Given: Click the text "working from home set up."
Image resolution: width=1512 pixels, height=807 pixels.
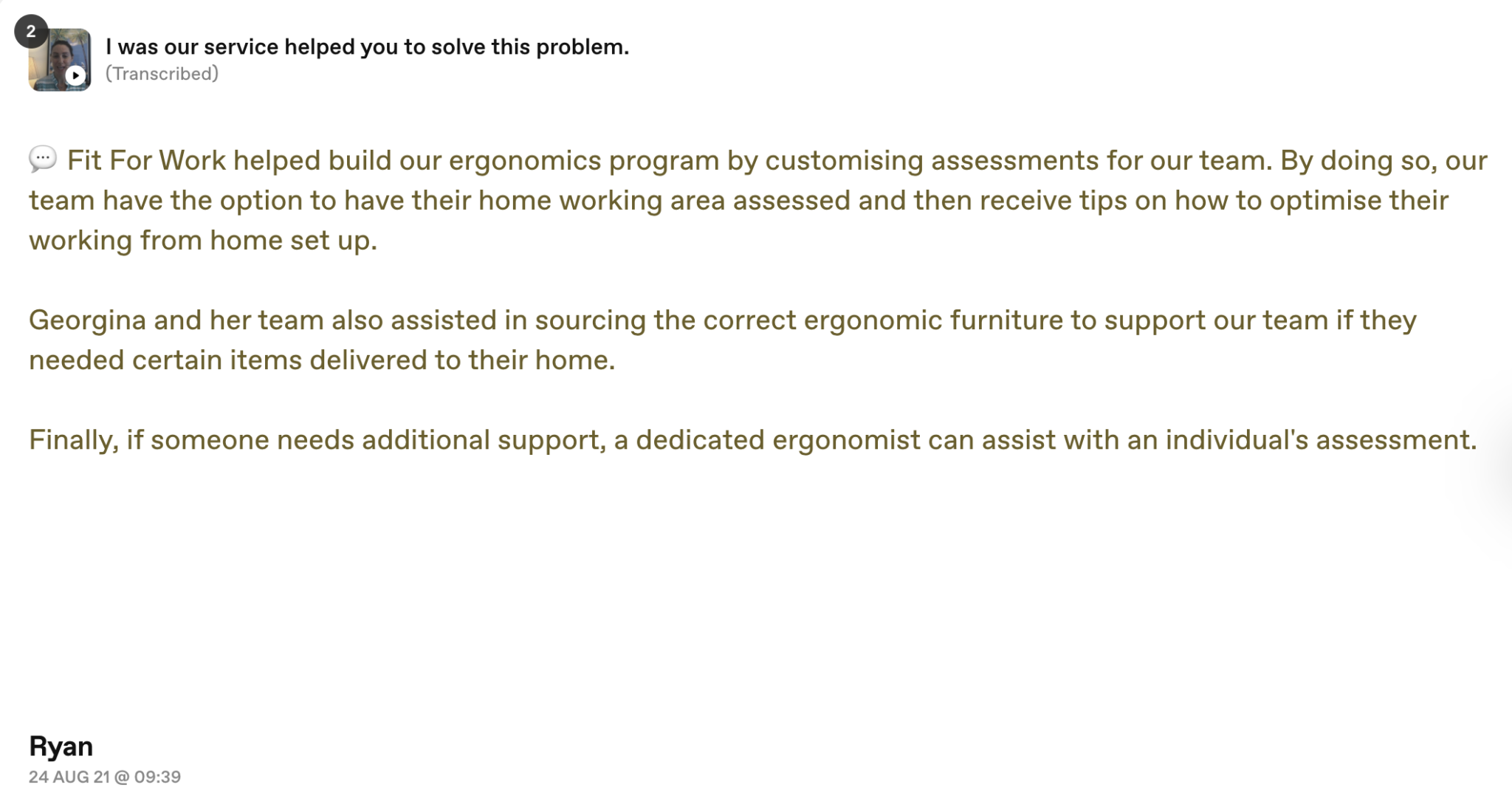Looking at the screenshot, I should tap(203, 241).
